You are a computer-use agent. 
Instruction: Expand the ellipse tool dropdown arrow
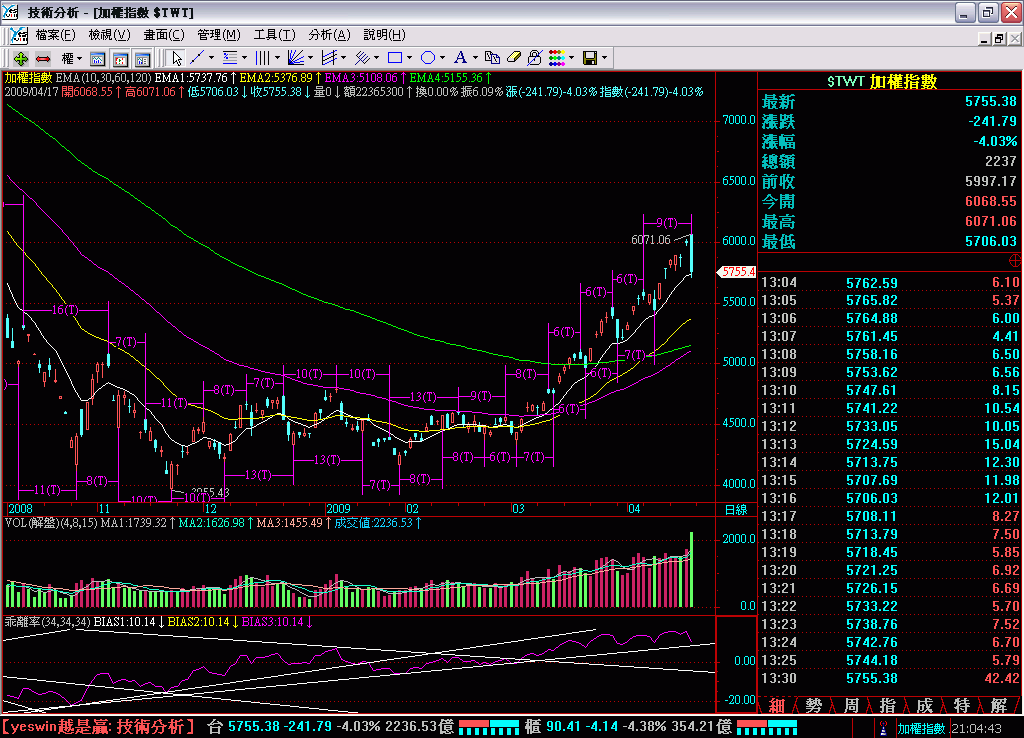(442, 58)
